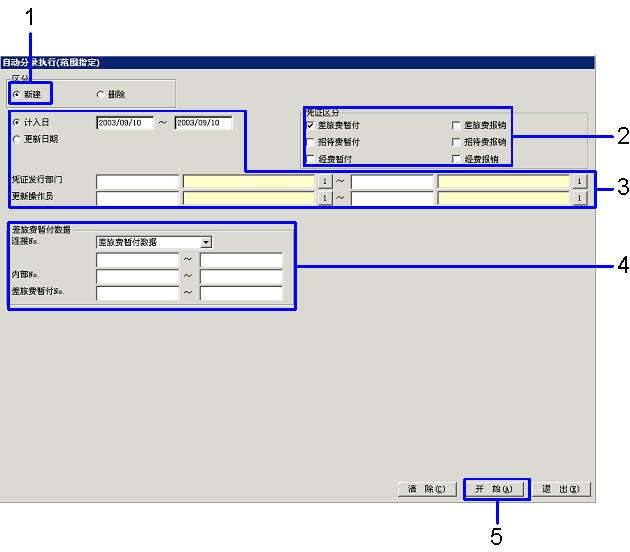Uncheck the 差旅费暂付 checkbox
Image resolution: width=630 pixels, height=552 pixels.
(310, 125)
